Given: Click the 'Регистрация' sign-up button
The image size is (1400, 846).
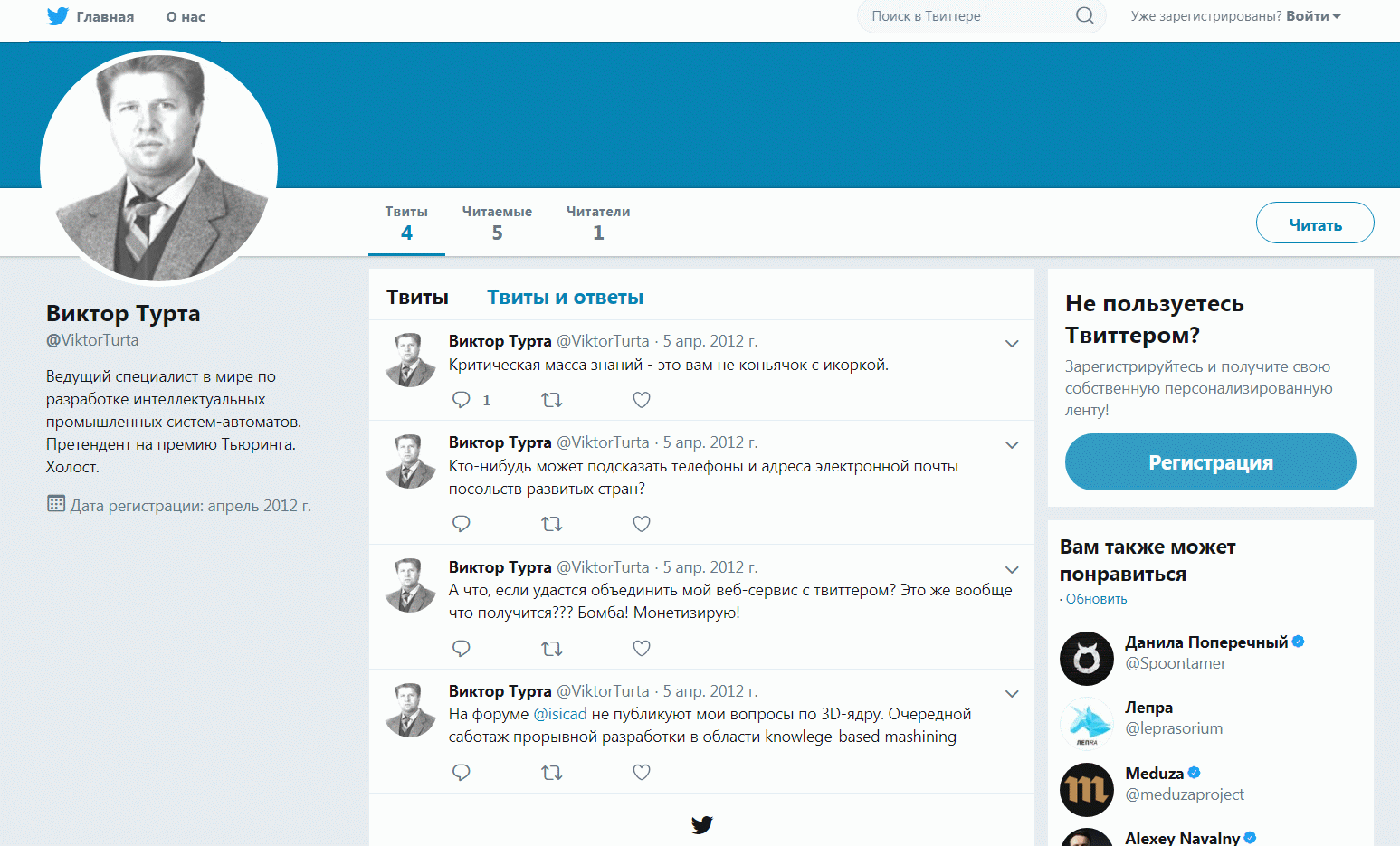Looking at the screenshot, I should pyautogui.click(x=1210, y=462).
